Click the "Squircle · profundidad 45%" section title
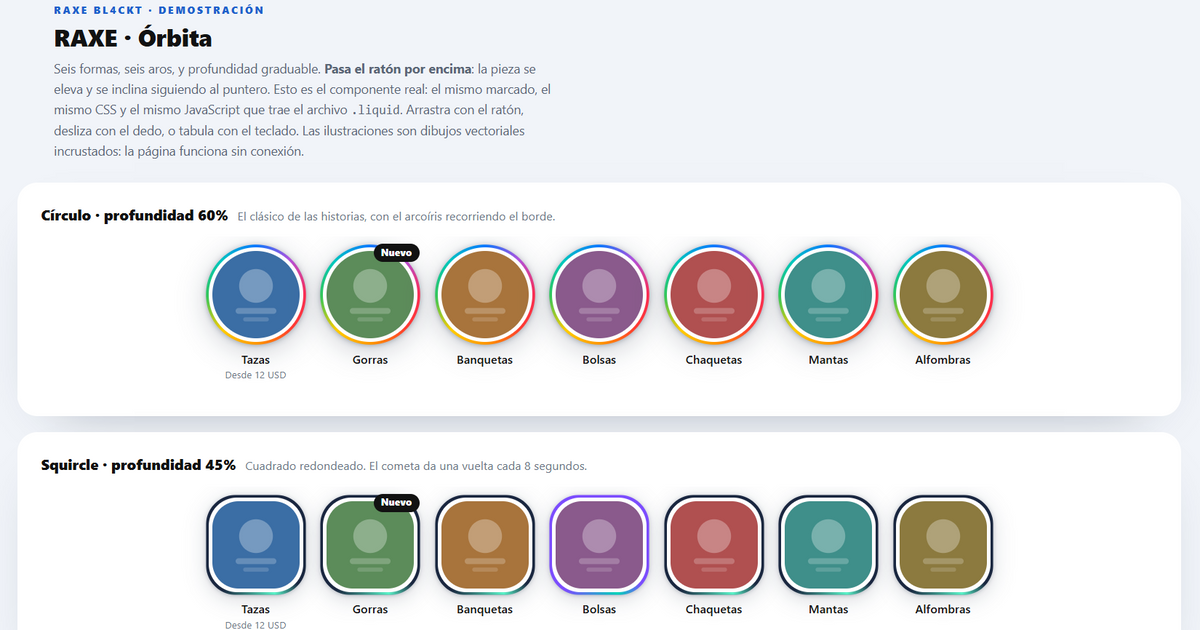Image resolution: width=1200 pixels, height=630 pixels. coord(138,466)
